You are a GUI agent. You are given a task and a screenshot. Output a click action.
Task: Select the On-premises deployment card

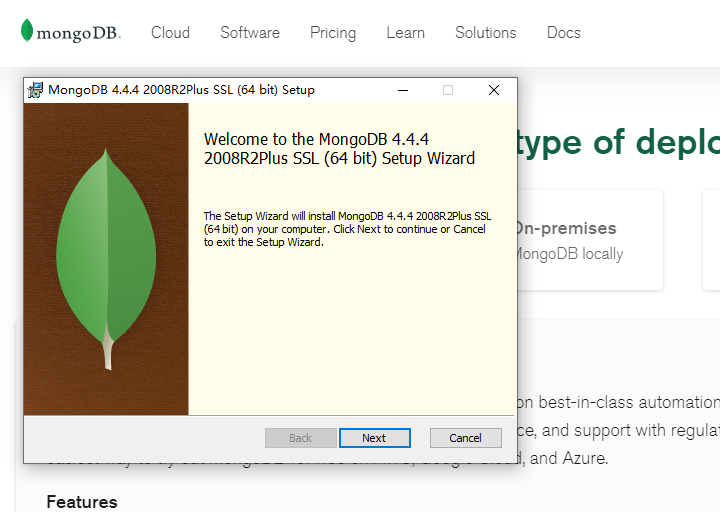[591, 240]
